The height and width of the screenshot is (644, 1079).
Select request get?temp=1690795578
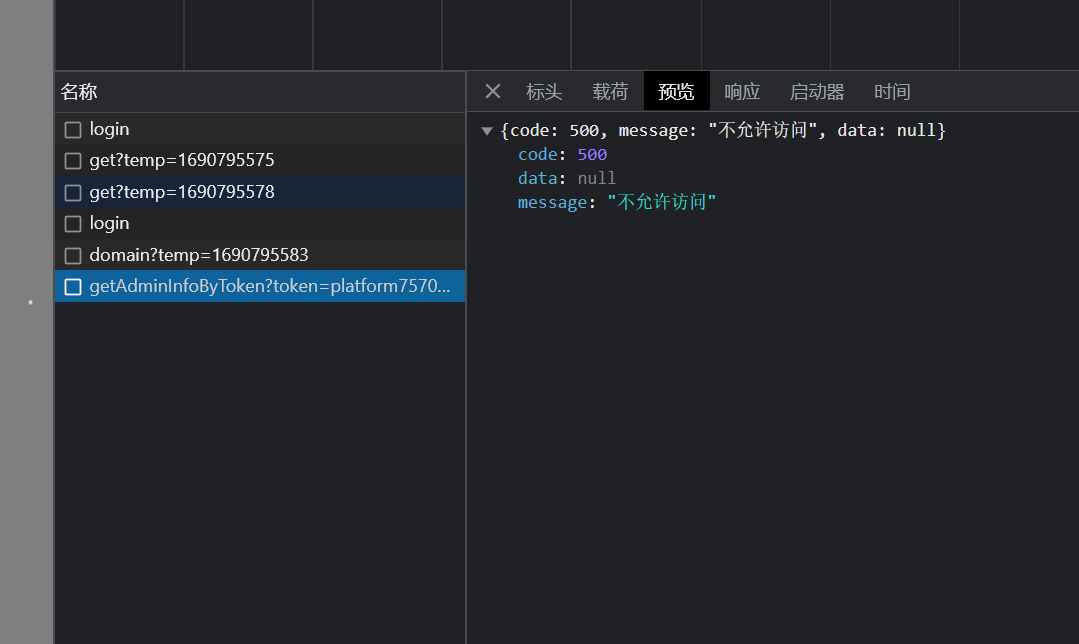pyautogui.click(x=260, y=192)
